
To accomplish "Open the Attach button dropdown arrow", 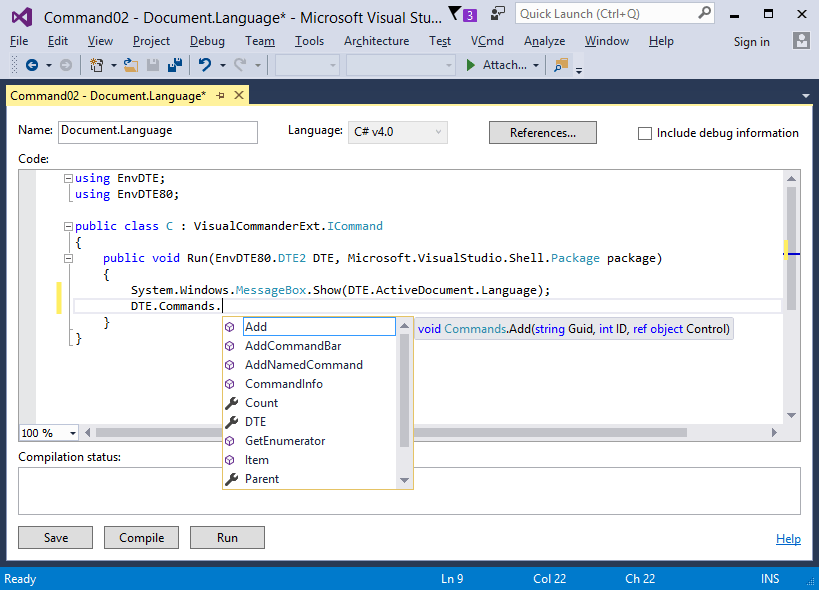I will (536, 65).
